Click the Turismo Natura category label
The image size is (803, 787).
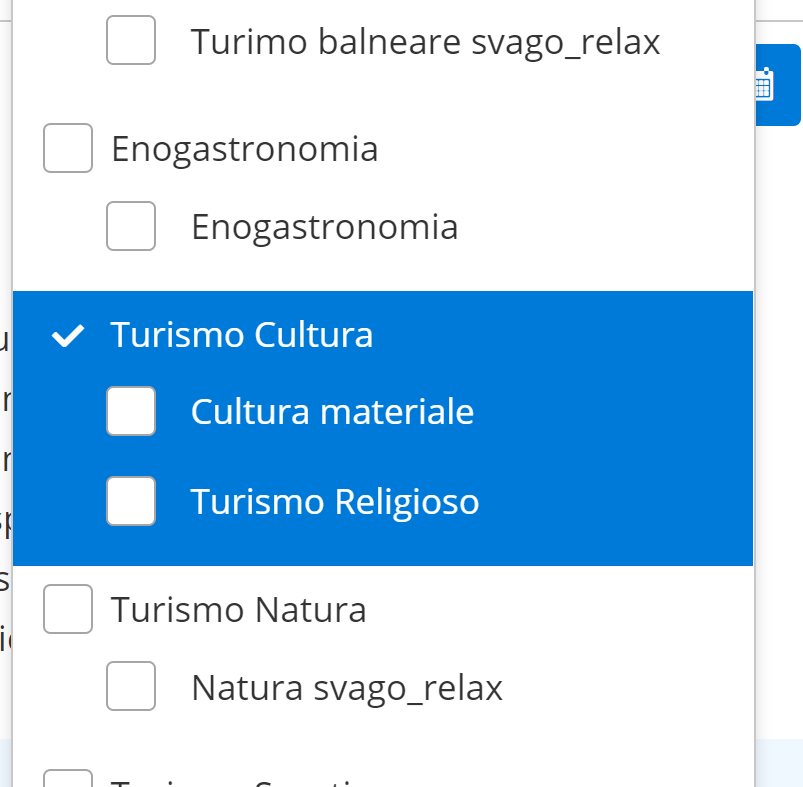coord(238,609)
